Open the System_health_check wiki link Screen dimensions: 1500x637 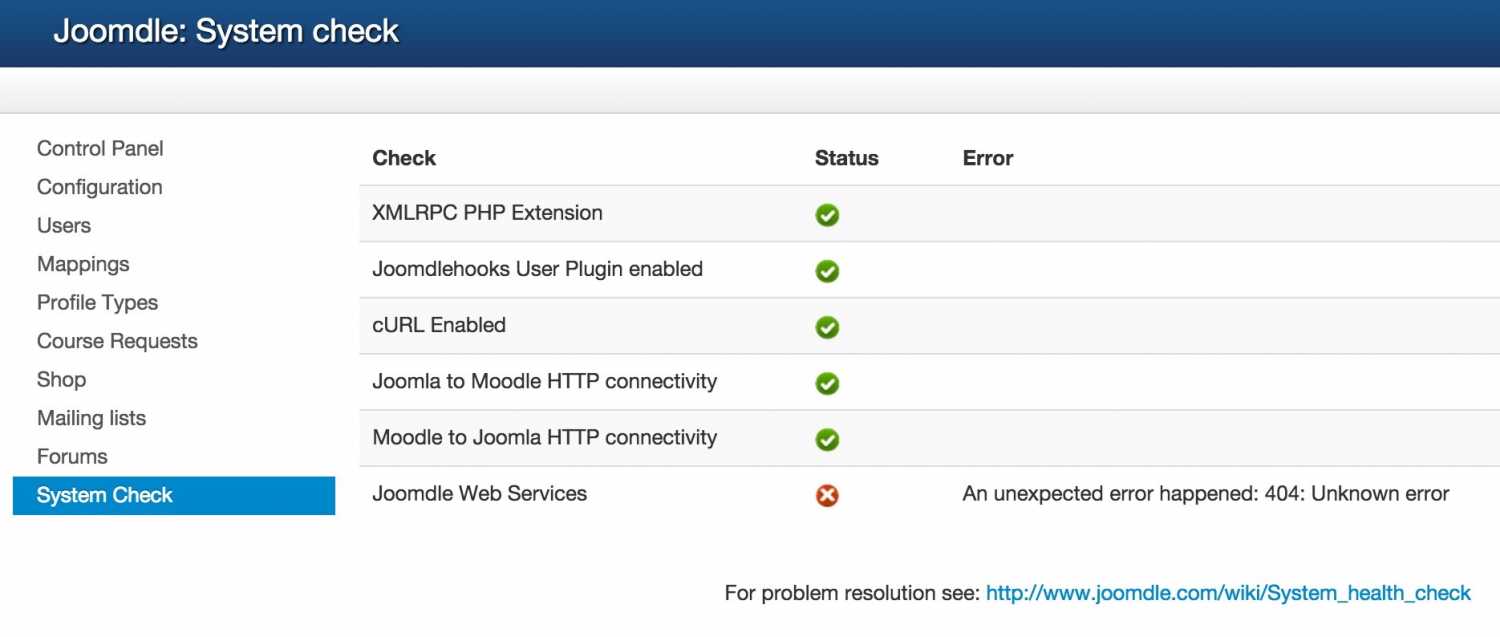point(1228,593)
